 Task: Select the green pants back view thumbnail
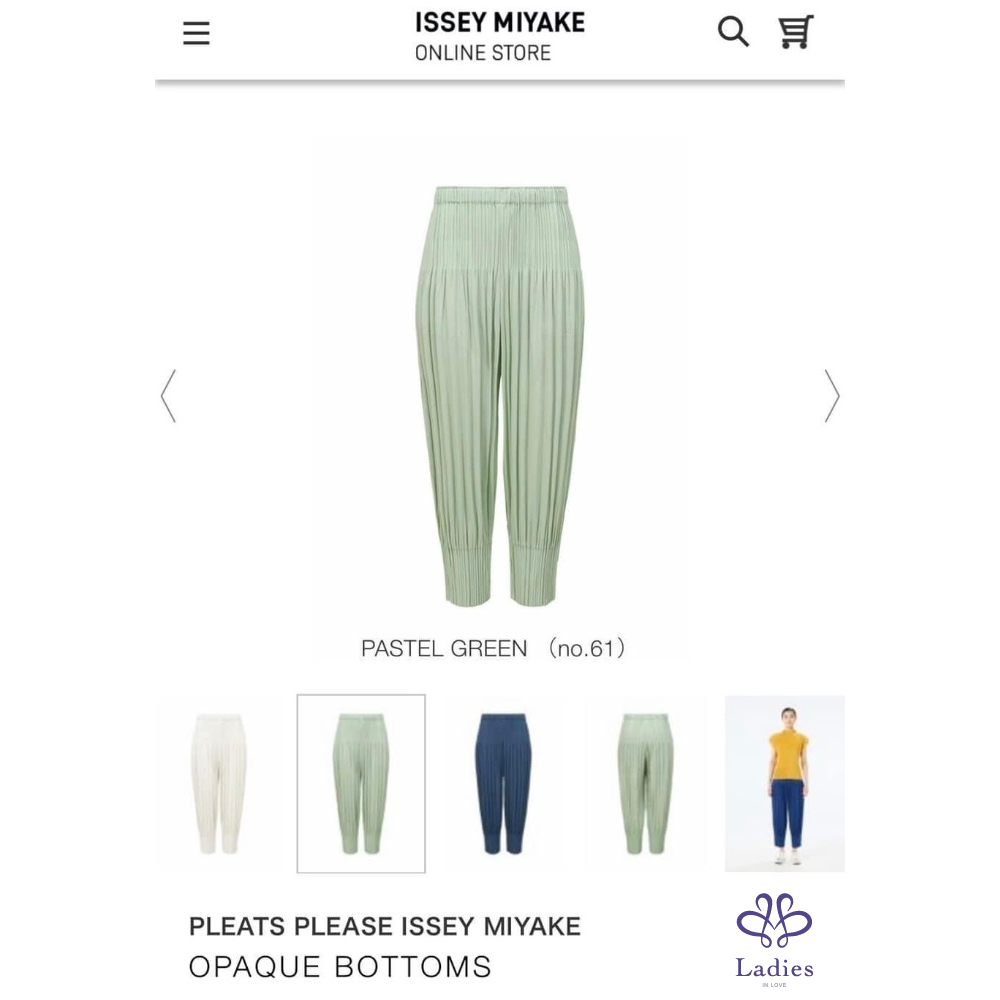(x=645, y=784)
